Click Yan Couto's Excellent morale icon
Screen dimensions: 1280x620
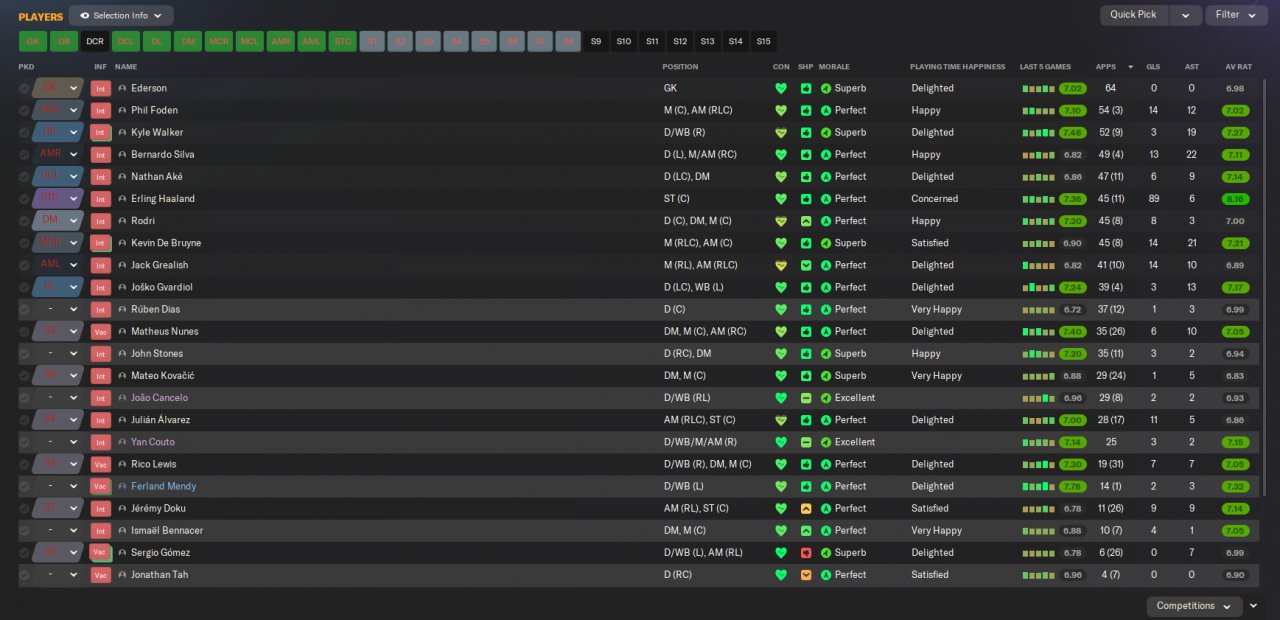click(x=826, y=442)
